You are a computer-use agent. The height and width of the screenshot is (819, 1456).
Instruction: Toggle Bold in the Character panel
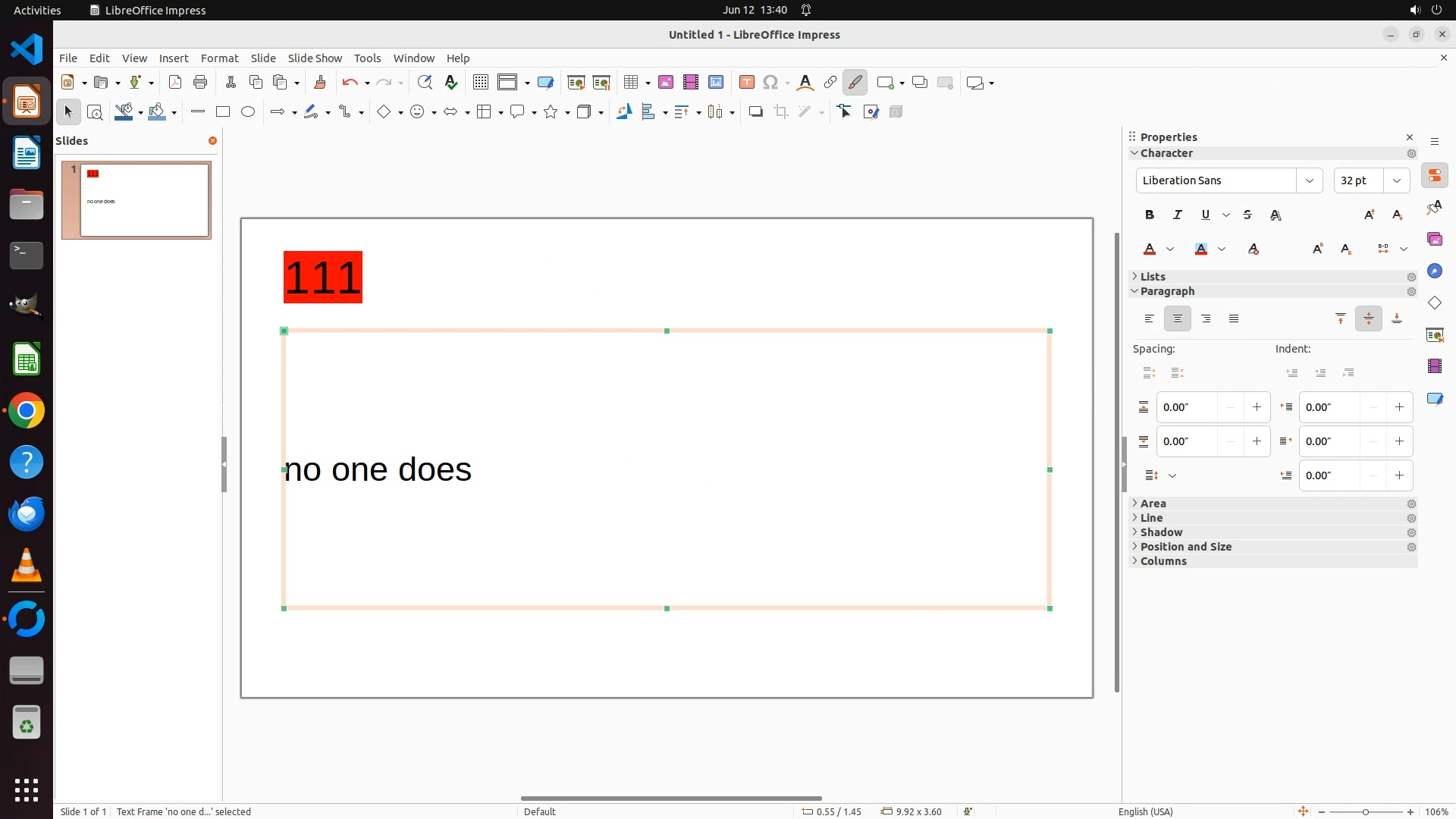1150,215
